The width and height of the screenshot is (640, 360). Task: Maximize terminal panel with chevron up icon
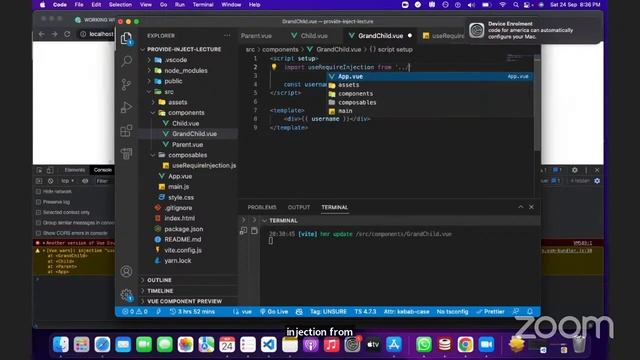tap(520, 207)
